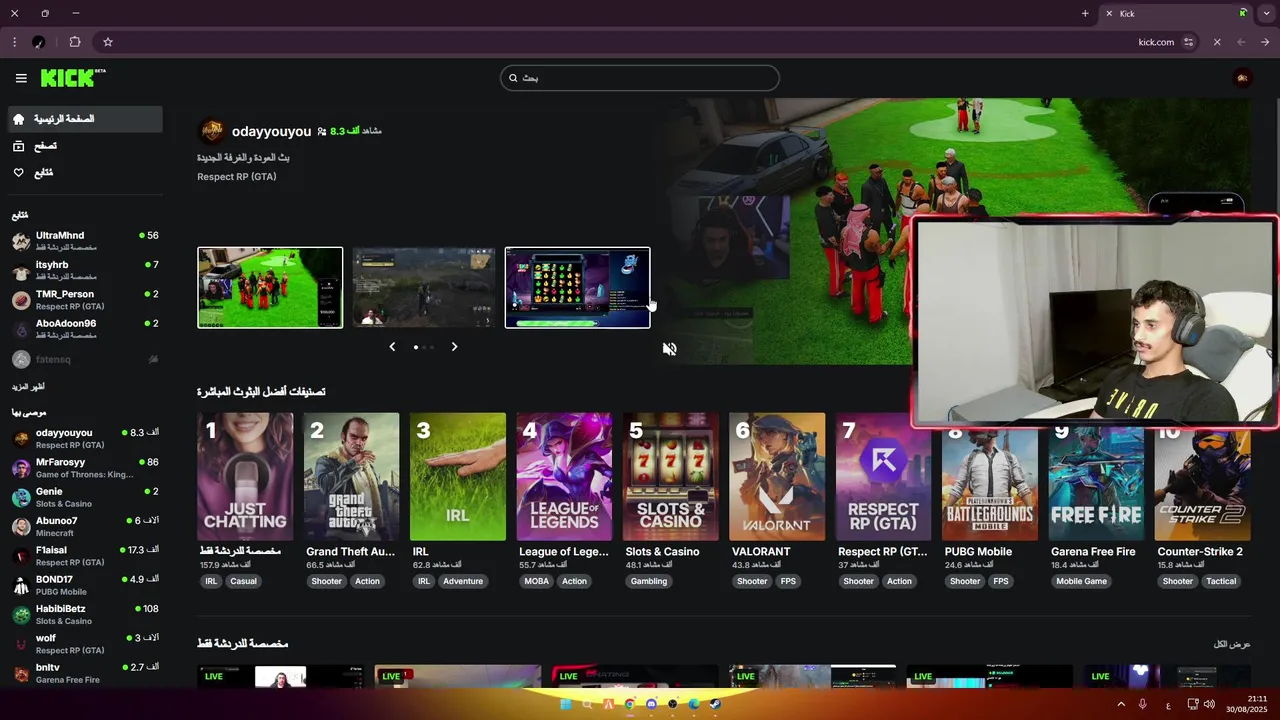This screenshot has width=1280, height=720.
Task: Click FPS tag under VALORANT
Action: [x=788, y=581]
